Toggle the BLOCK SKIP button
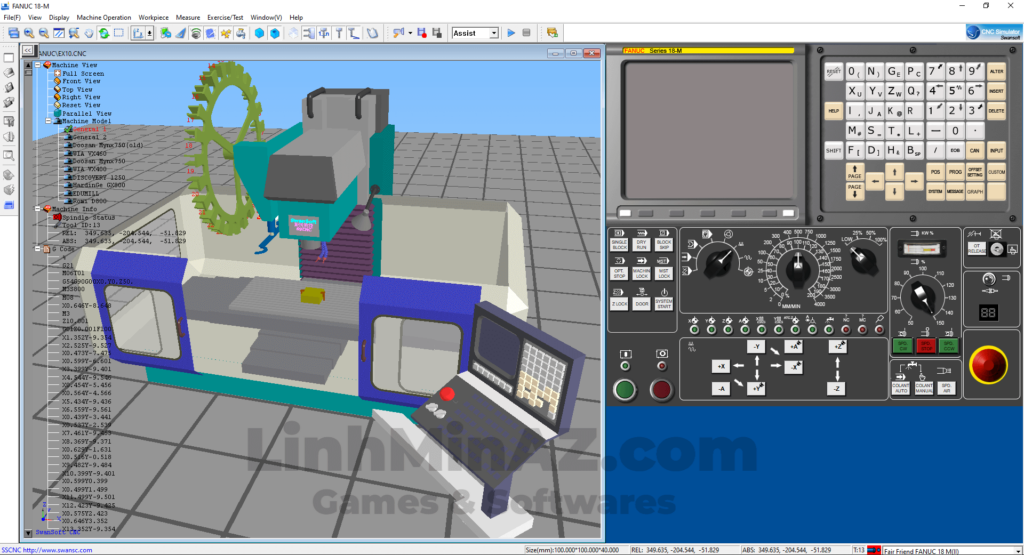Image resolution: width=1024 pixels, height=555 pixels. tap(664, 245)
